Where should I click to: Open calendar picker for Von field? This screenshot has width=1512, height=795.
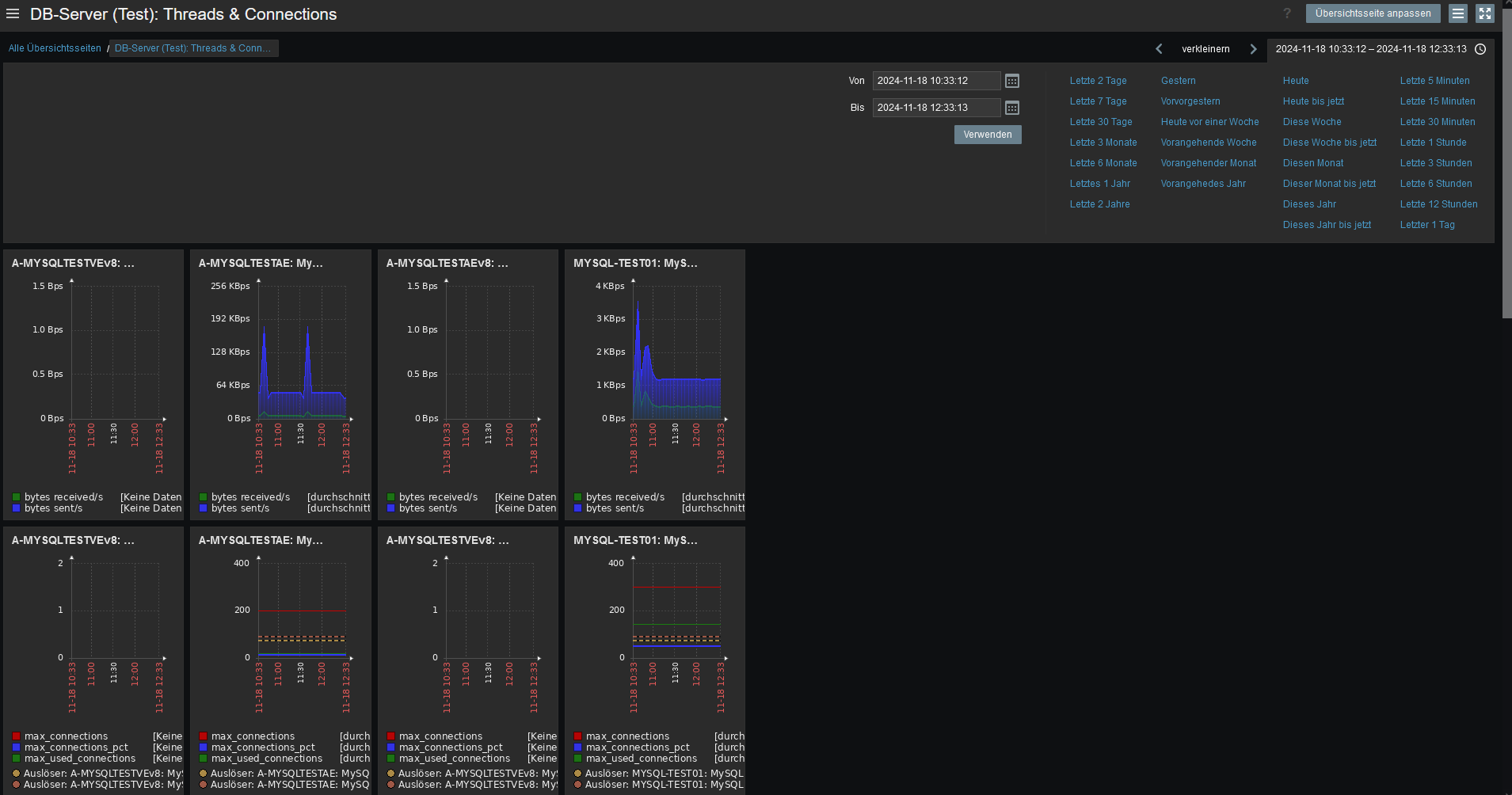point(1011,81)
